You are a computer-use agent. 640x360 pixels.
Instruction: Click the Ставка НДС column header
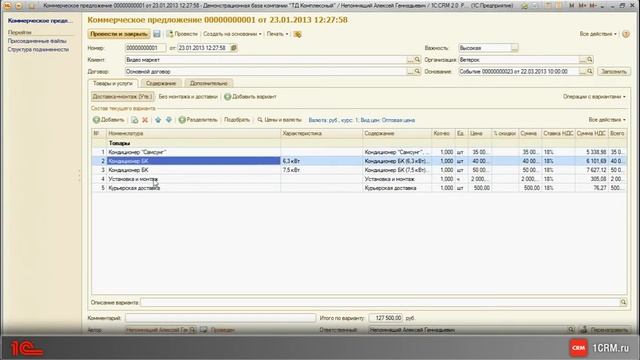pyautogui.click(x=558, y=133)
